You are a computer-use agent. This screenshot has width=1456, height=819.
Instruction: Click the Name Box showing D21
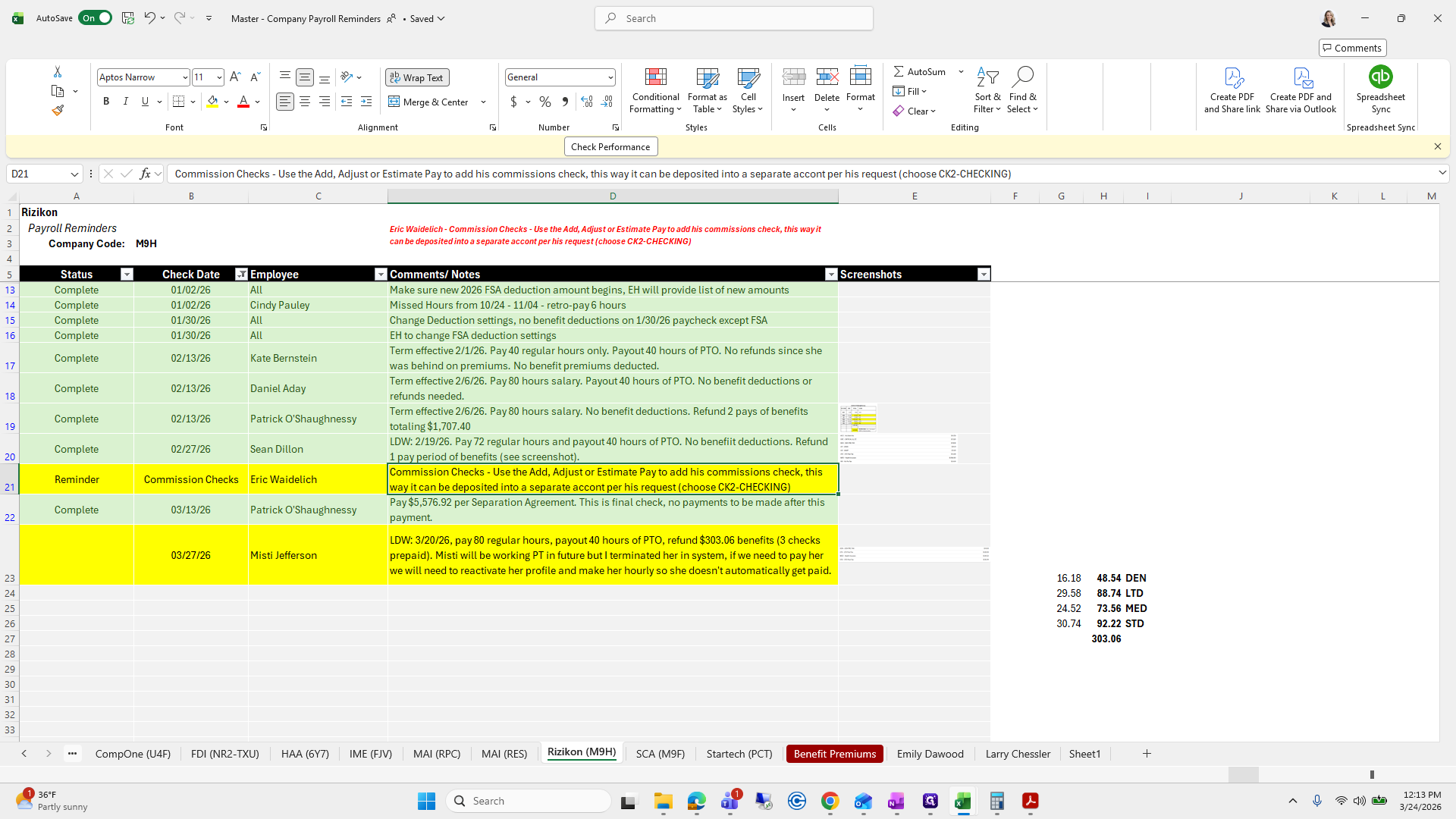(38, 174)
